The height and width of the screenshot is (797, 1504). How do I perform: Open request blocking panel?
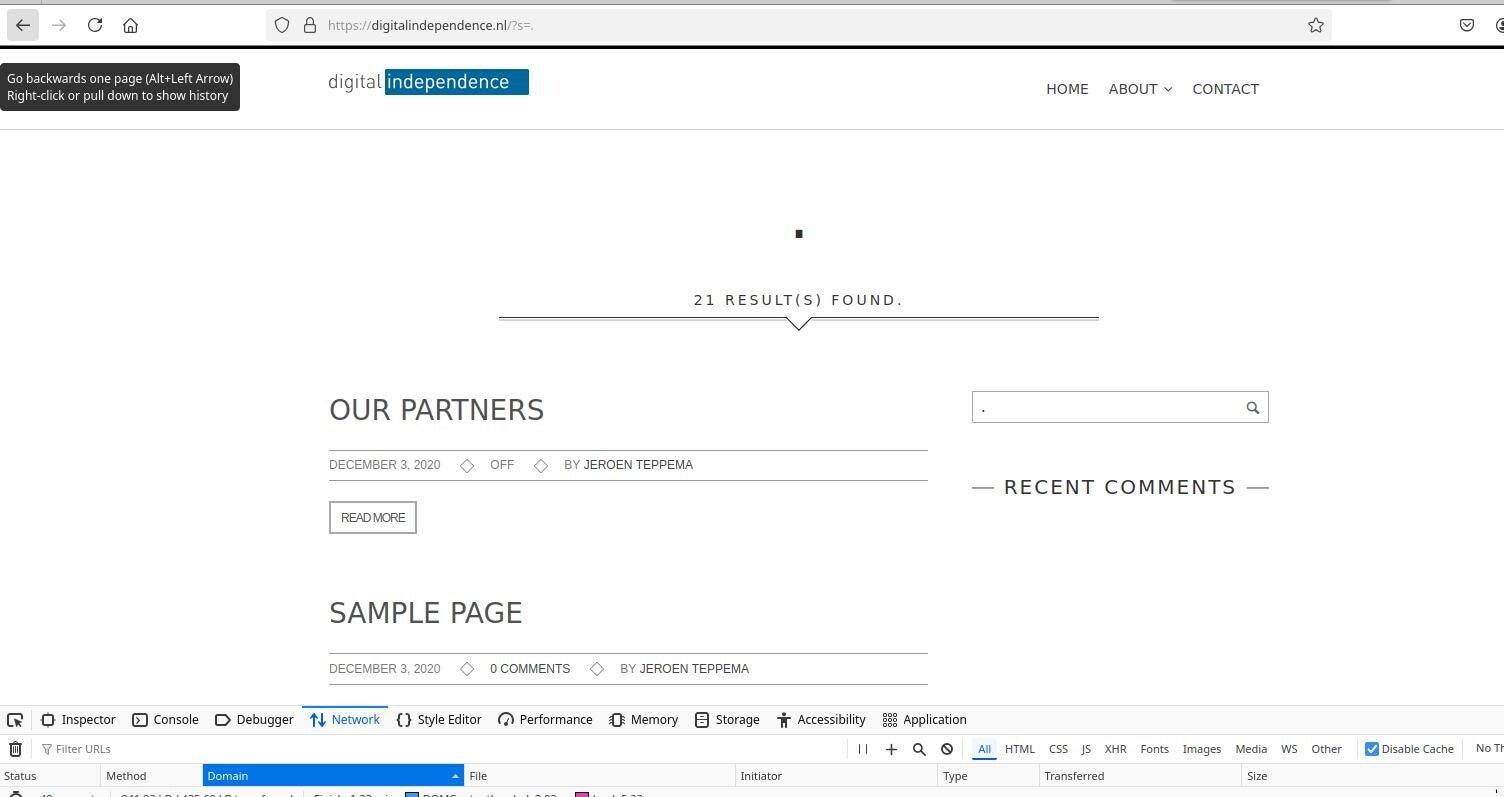point(947,749)
